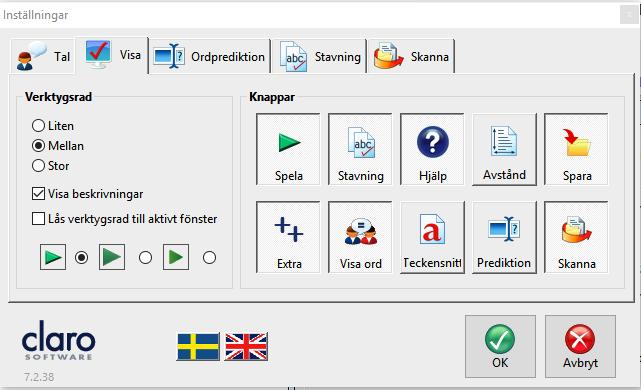641x390 pixels.
Task: Switch language to English UK flag
Action: click(x=246, y=347)
